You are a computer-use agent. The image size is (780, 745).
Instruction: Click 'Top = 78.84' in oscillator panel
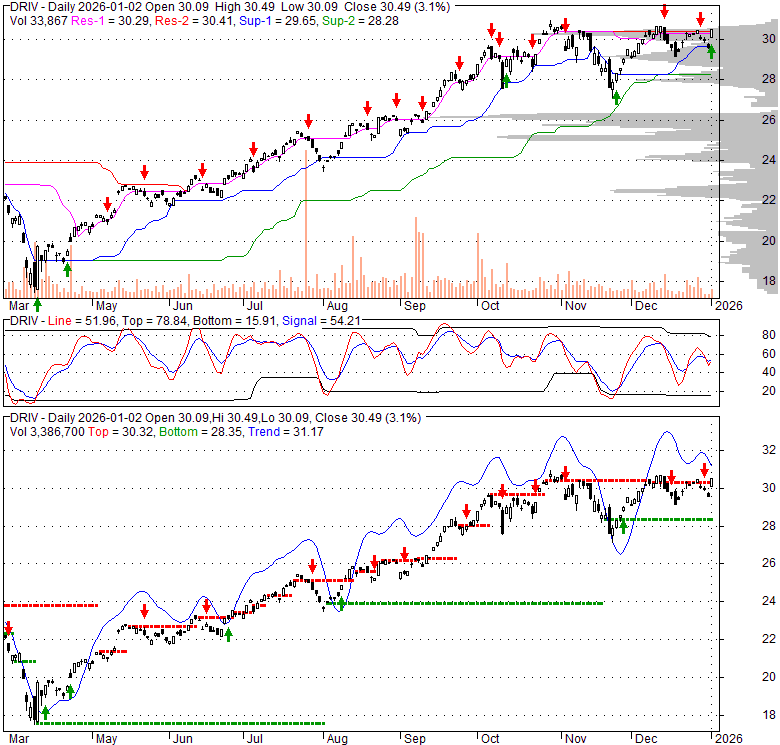155,321
